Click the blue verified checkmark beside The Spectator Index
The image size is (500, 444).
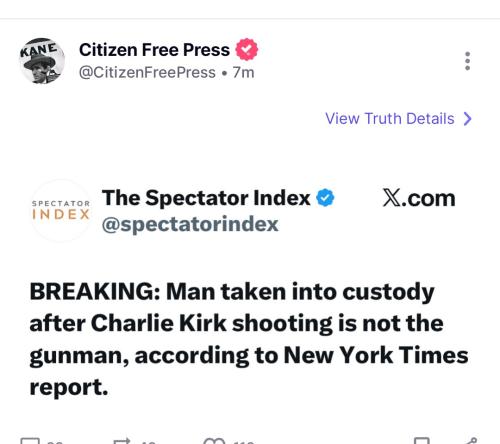tap(325, 198)
